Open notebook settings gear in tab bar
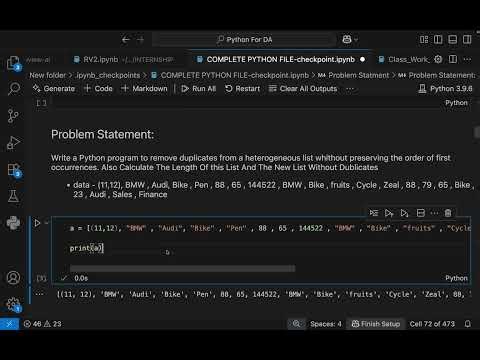Image resolution: width=480 pixels, height=360 pixels. tap(438, 59)
